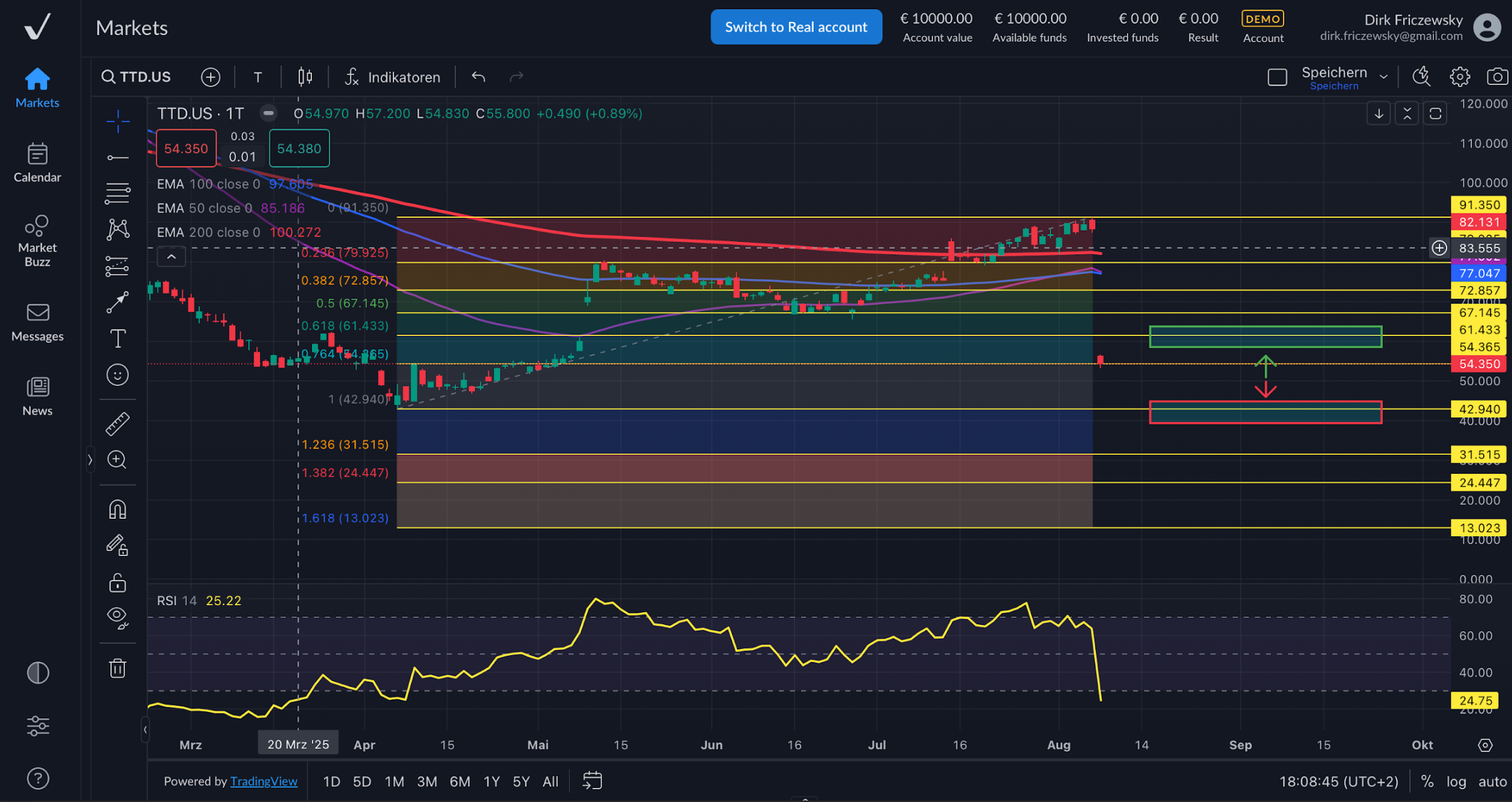Click the remove drawings trash icon

coord(117,668)
